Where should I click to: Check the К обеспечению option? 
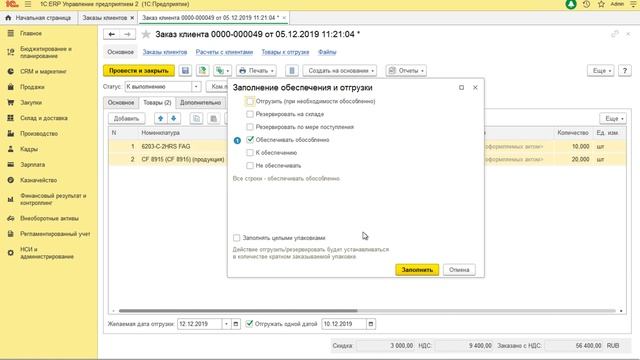tap(250, 153)
